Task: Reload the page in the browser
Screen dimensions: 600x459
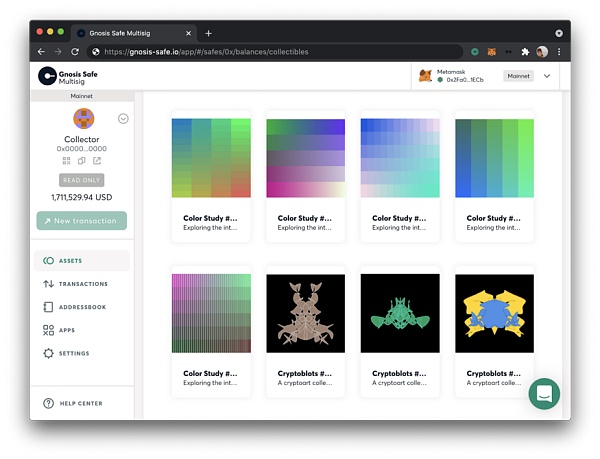Action: (75, 51)
